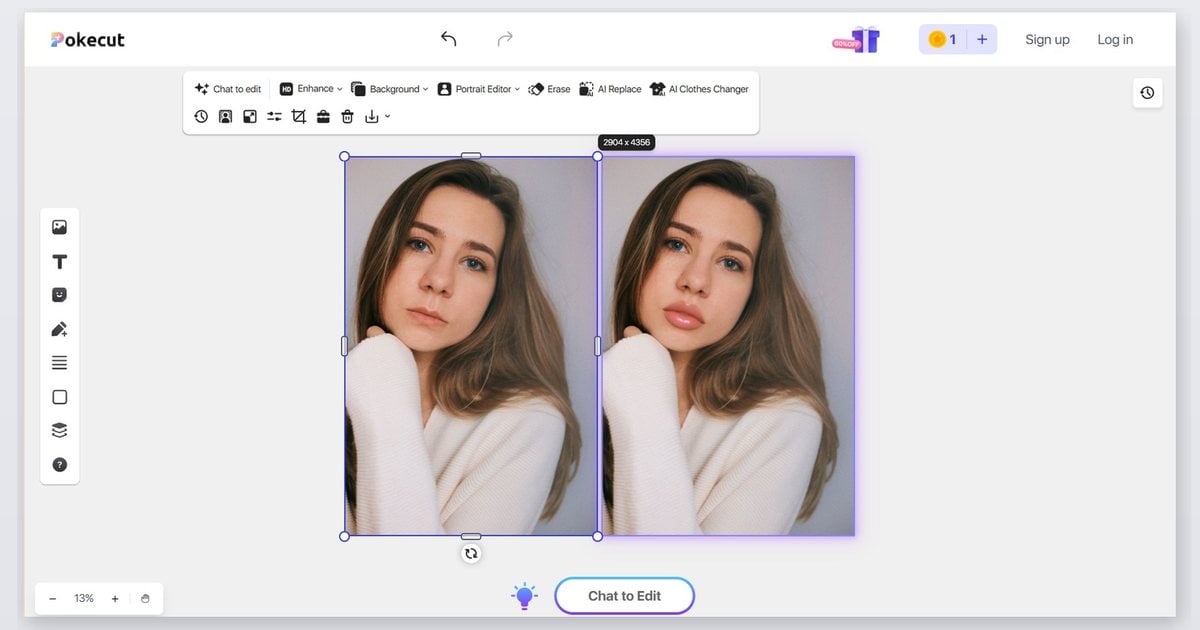This screenshot has height=630, width=1200.
Task: Click the top edge midpoint handle
Action: tap(471, 156)
